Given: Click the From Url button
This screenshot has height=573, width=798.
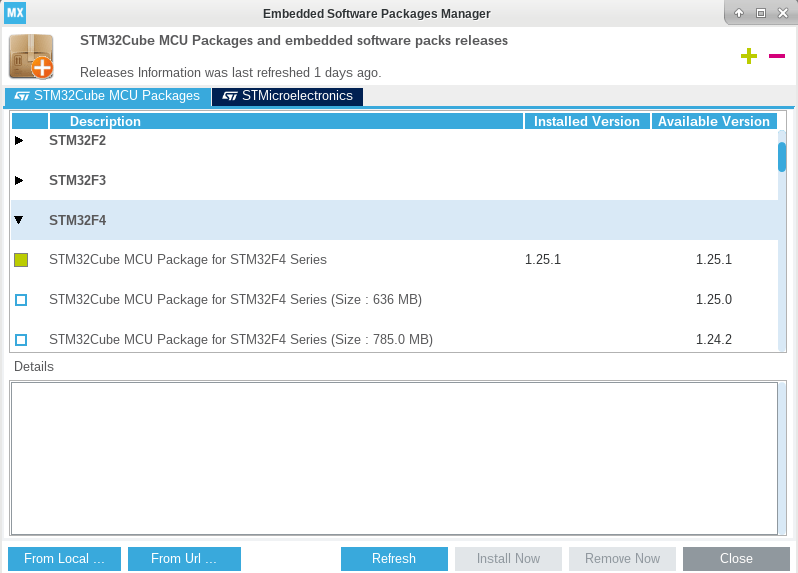Looking at the screenshot, I should (x=184, y=559).
